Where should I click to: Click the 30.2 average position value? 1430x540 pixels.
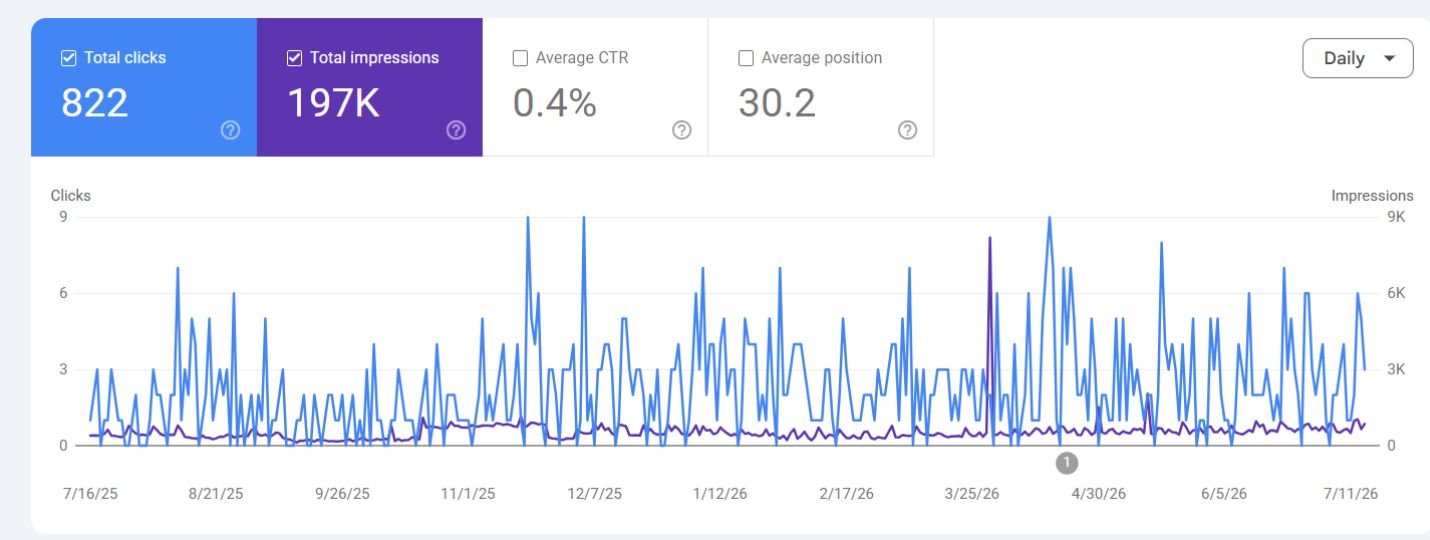pyautogui.click(x=777, y=103)
